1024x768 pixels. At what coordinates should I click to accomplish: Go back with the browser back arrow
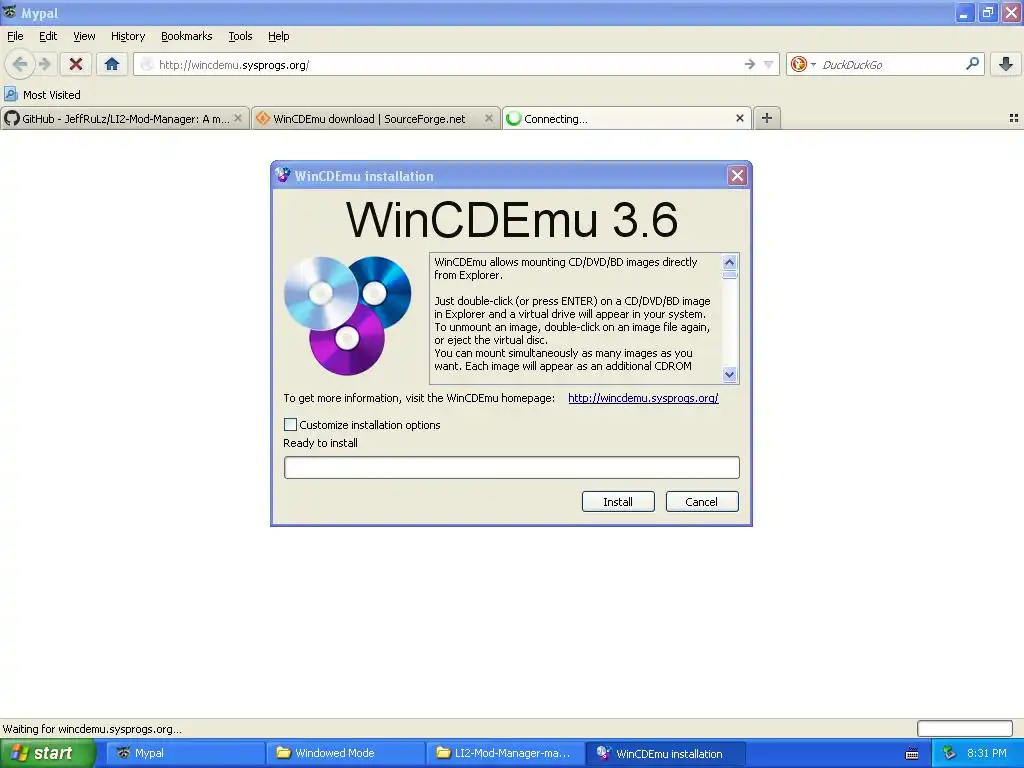point(20,64)
